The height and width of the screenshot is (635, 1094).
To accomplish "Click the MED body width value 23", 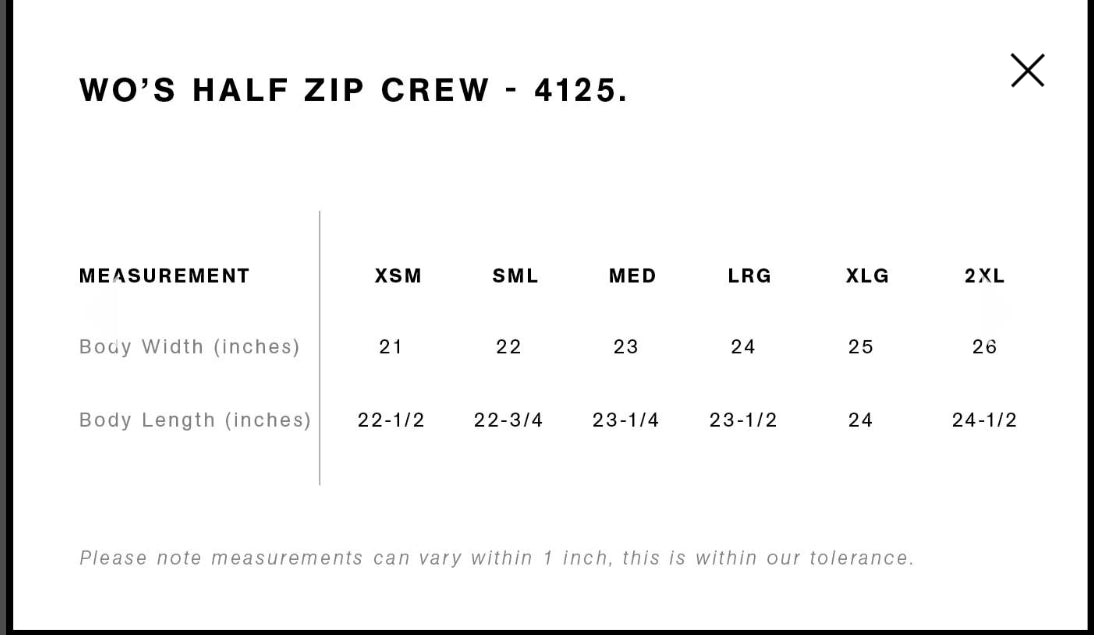I will [x=626, y=347].
